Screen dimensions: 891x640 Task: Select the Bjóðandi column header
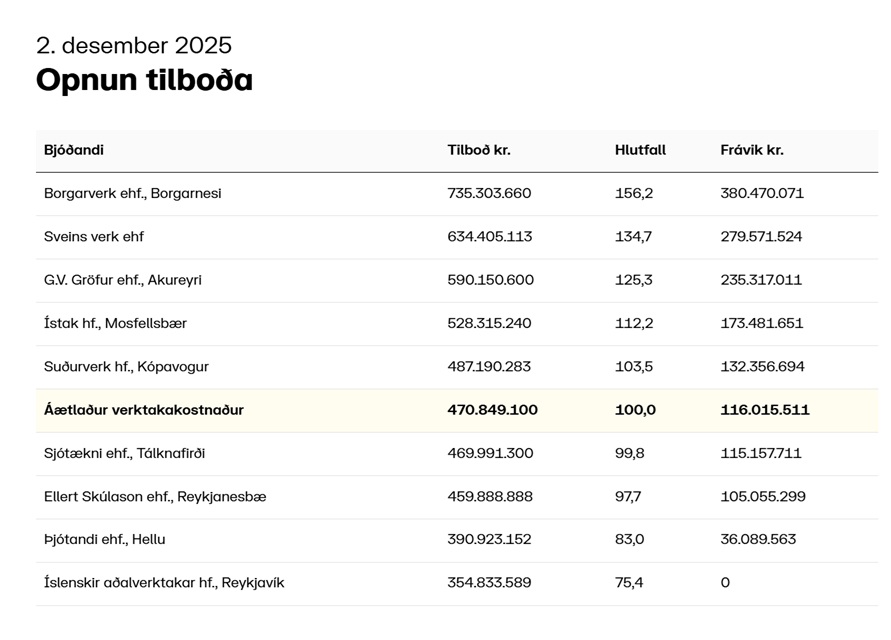pyautogui.click(x=74, y=150)
